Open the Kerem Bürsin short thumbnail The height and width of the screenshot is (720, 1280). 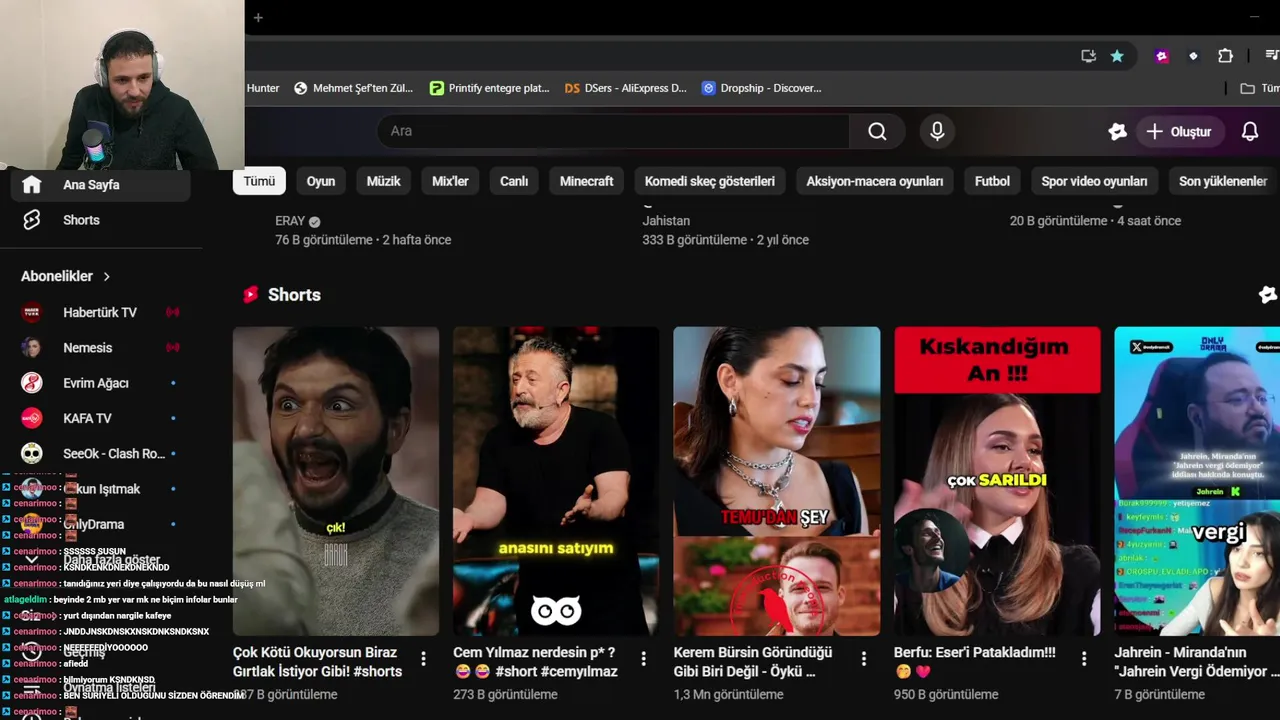point(777,481)
